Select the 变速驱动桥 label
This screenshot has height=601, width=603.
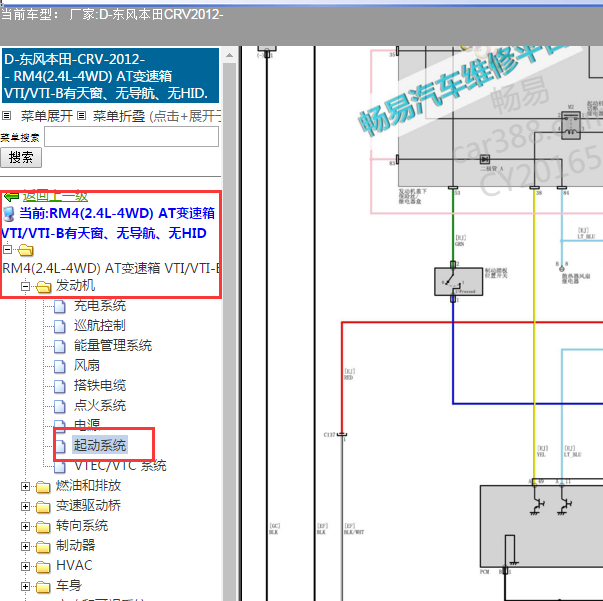click(88, 506)
